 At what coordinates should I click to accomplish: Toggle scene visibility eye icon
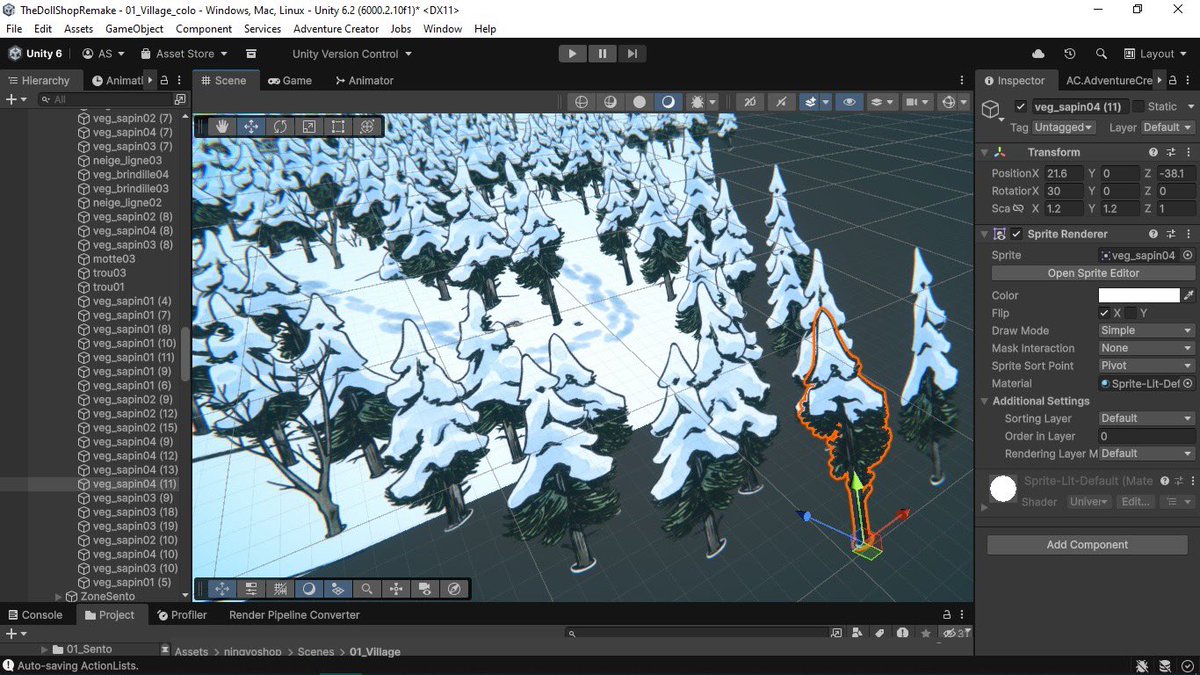pos(849,102)
